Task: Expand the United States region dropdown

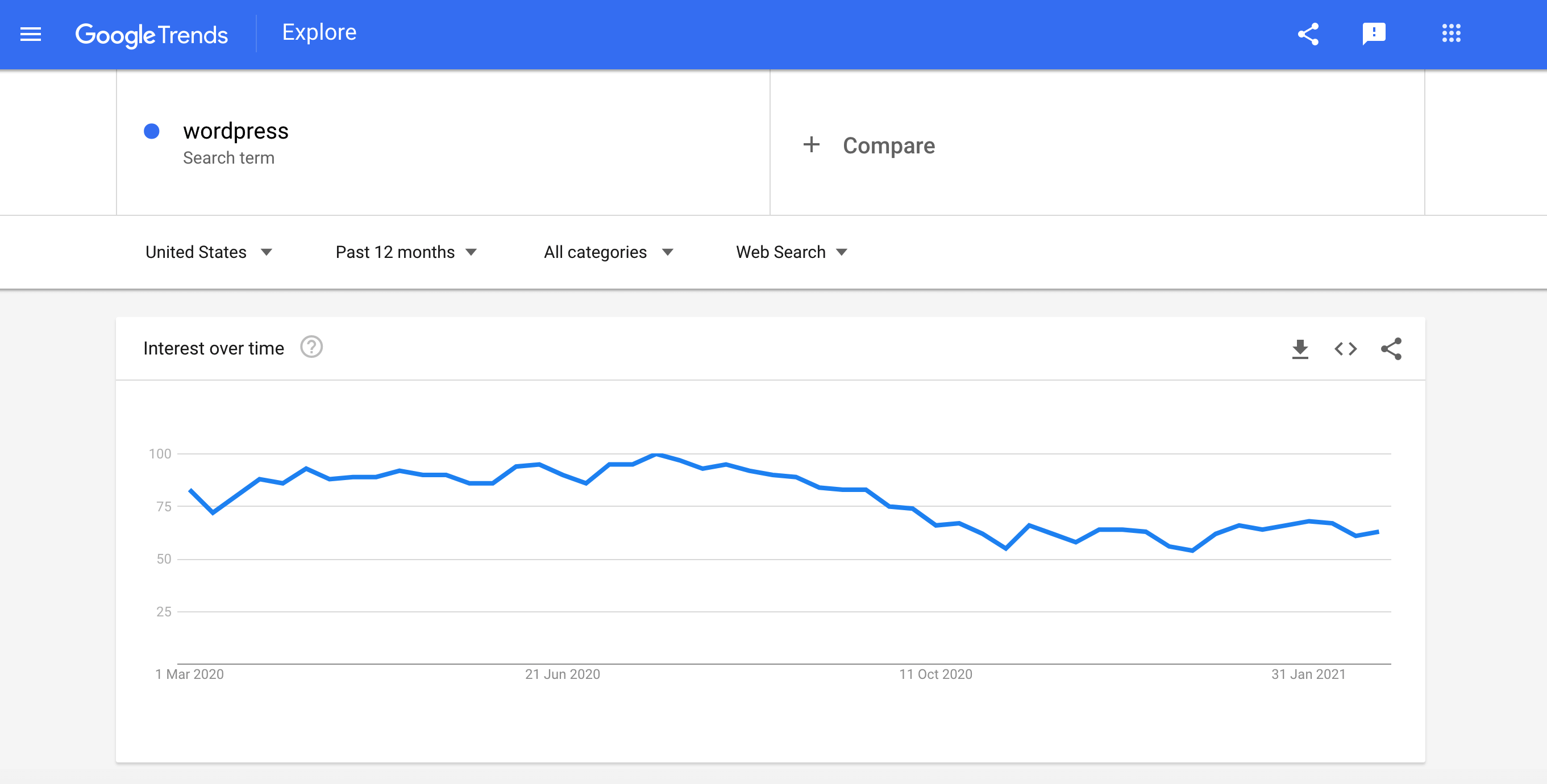Action: coord(269,252)
